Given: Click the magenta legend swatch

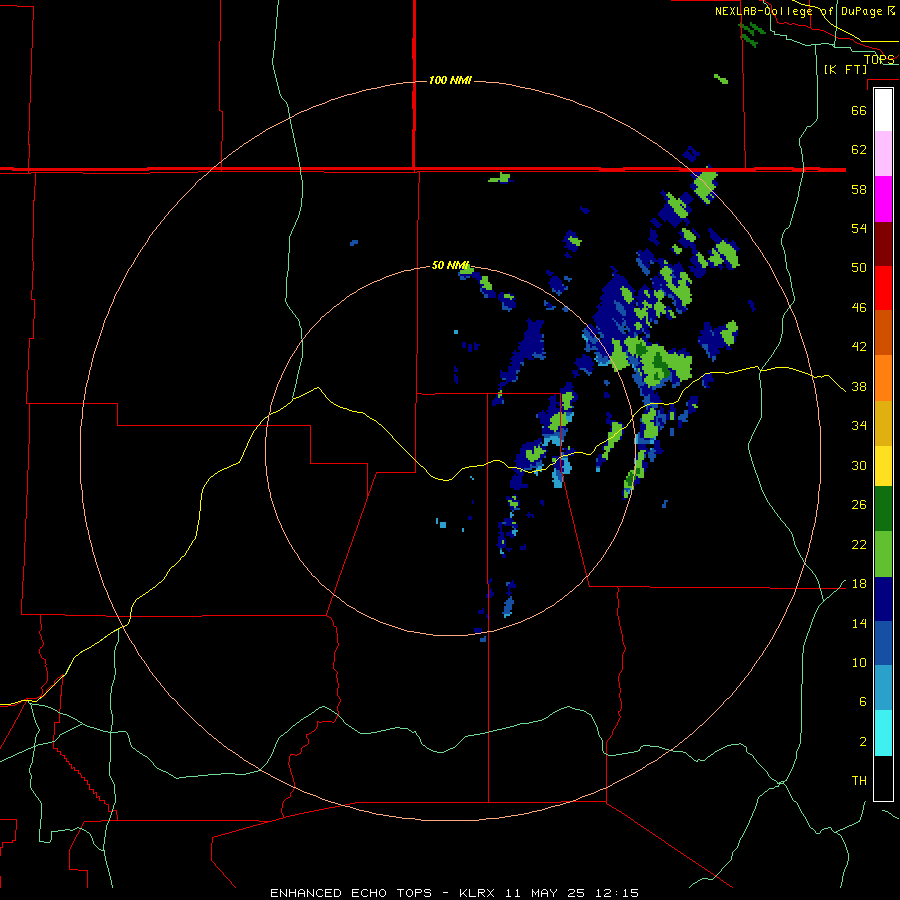Looking at the screenshot, I should 883,199.
